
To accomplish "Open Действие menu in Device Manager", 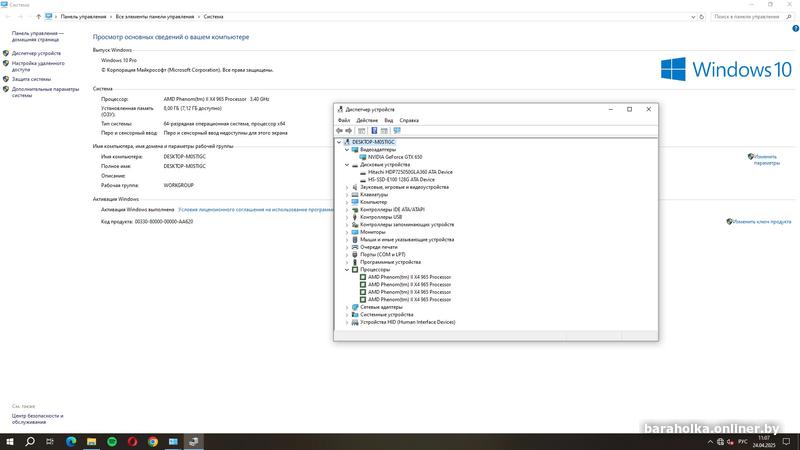I will coord(367,120).
